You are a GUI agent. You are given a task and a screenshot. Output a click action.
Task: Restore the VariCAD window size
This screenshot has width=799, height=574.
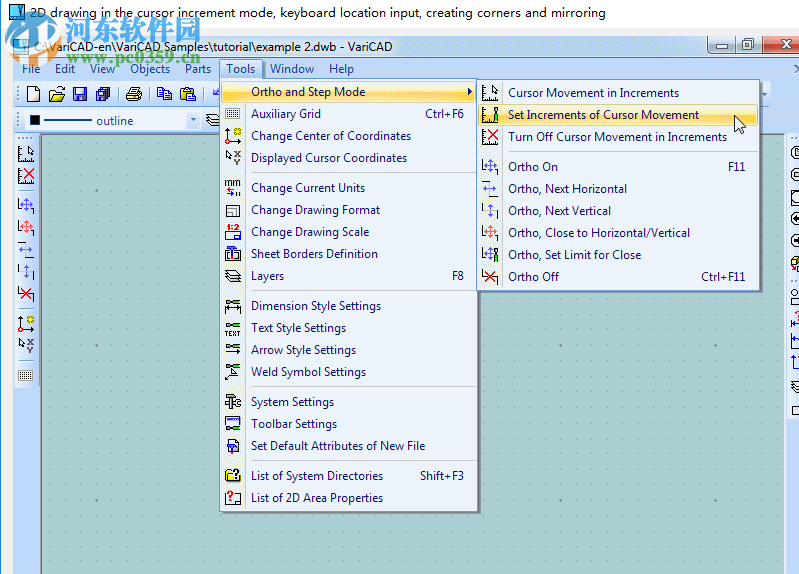click(748, 45)
